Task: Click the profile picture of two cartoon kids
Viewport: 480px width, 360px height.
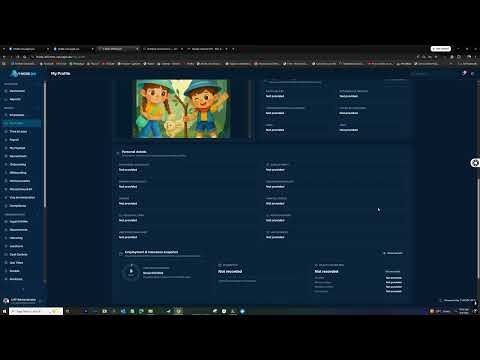Action: pyautogui.click(x=182, y=109)
